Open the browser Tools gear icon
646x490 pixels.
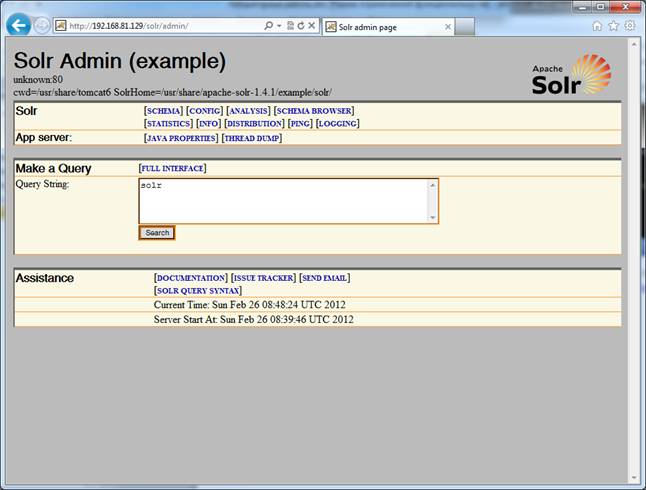pyautogui.click(x=629, y=26)
